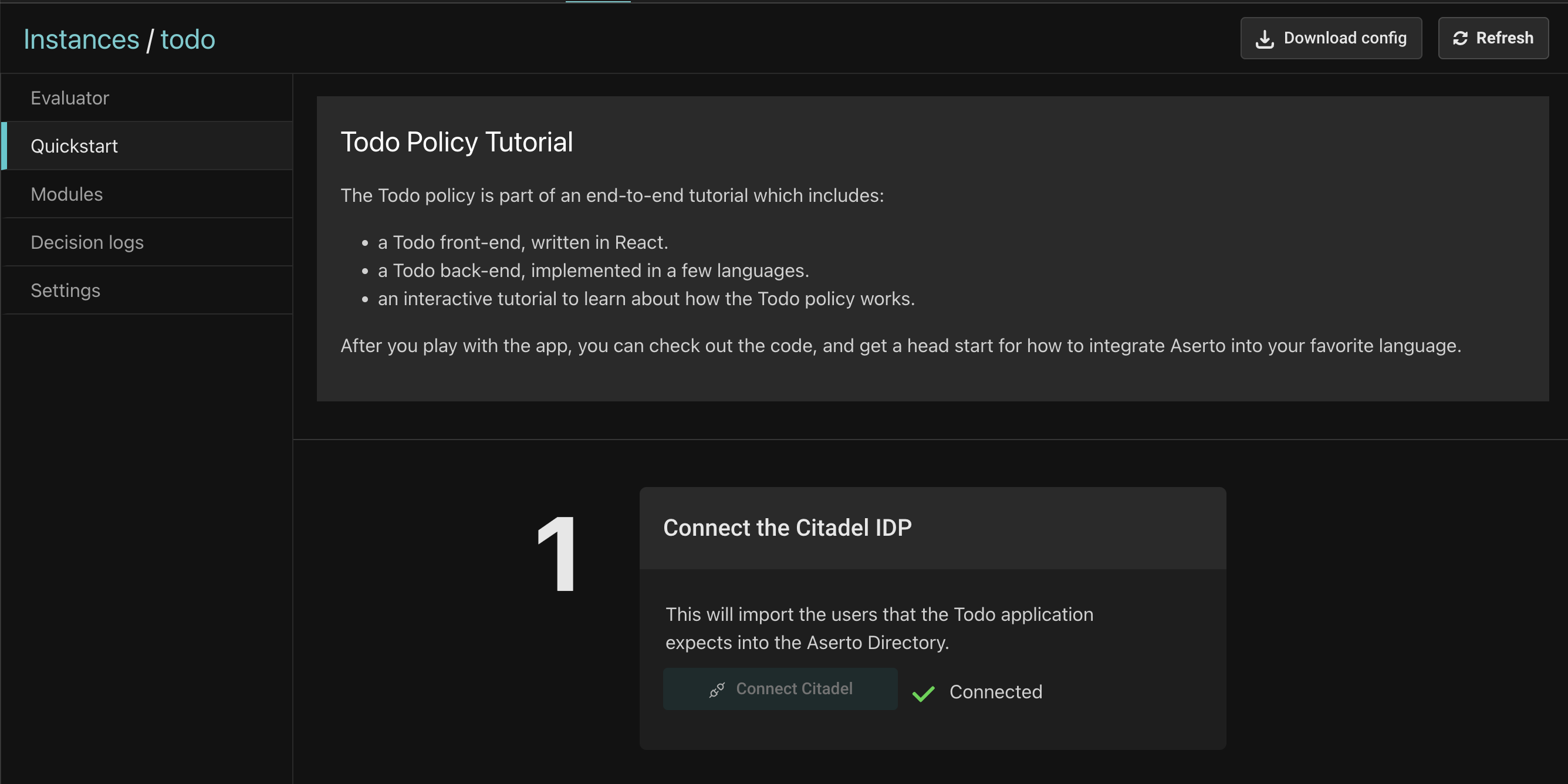Open Decision logs in sidebar
The height and width of the screenshot is (784, 1568).
(x=87, y=242)
